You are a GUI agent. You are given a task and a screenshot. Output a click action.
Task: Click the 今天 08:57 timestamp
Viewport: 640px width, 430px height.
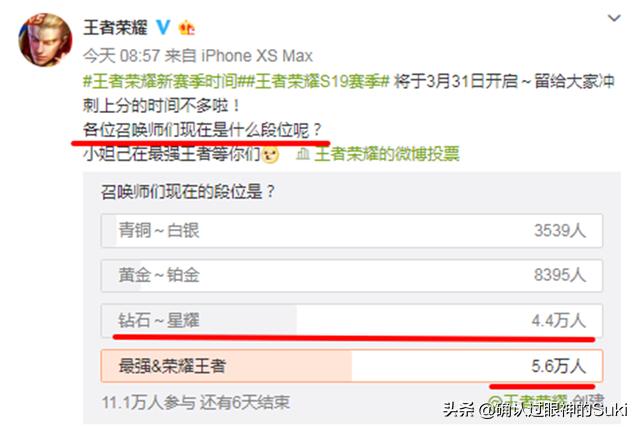(x=121, y=56)
